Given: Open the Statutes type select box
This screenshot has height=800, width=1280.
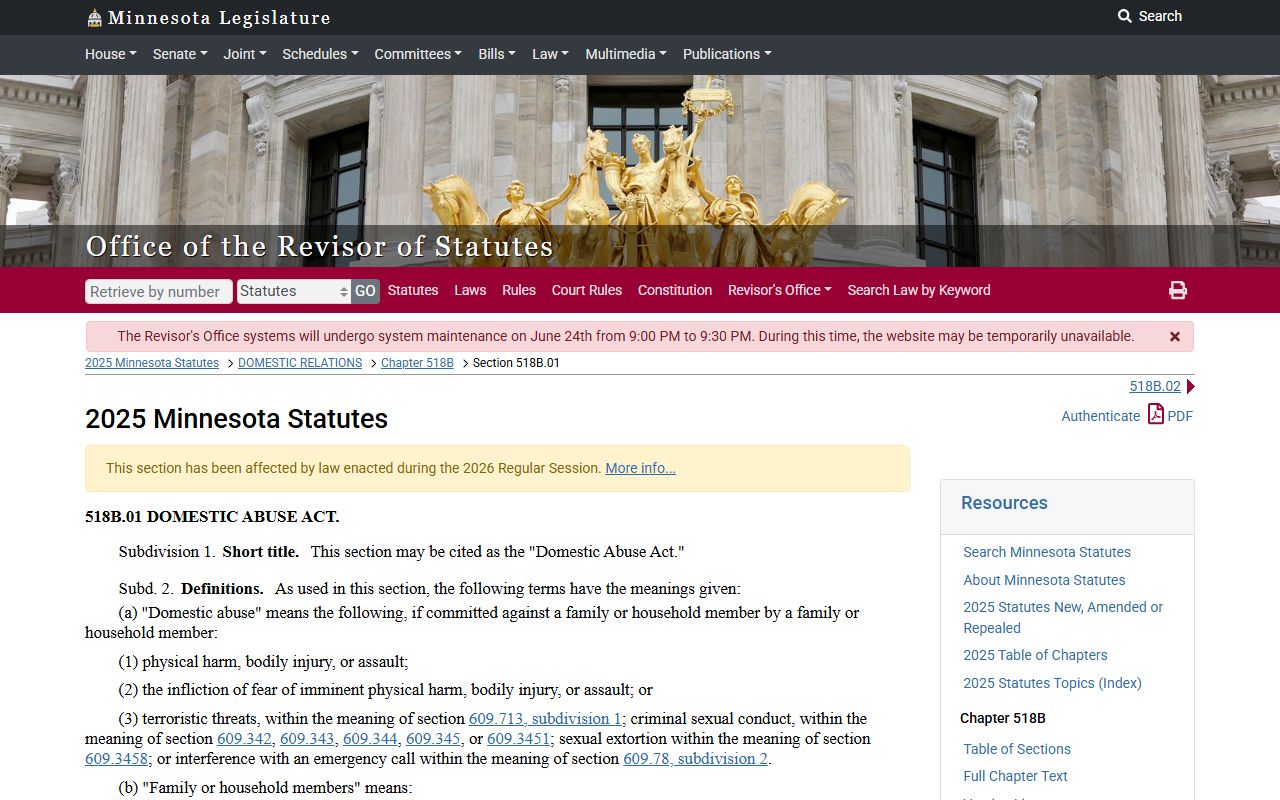Looking at the screenshot, I should point(294,291).
